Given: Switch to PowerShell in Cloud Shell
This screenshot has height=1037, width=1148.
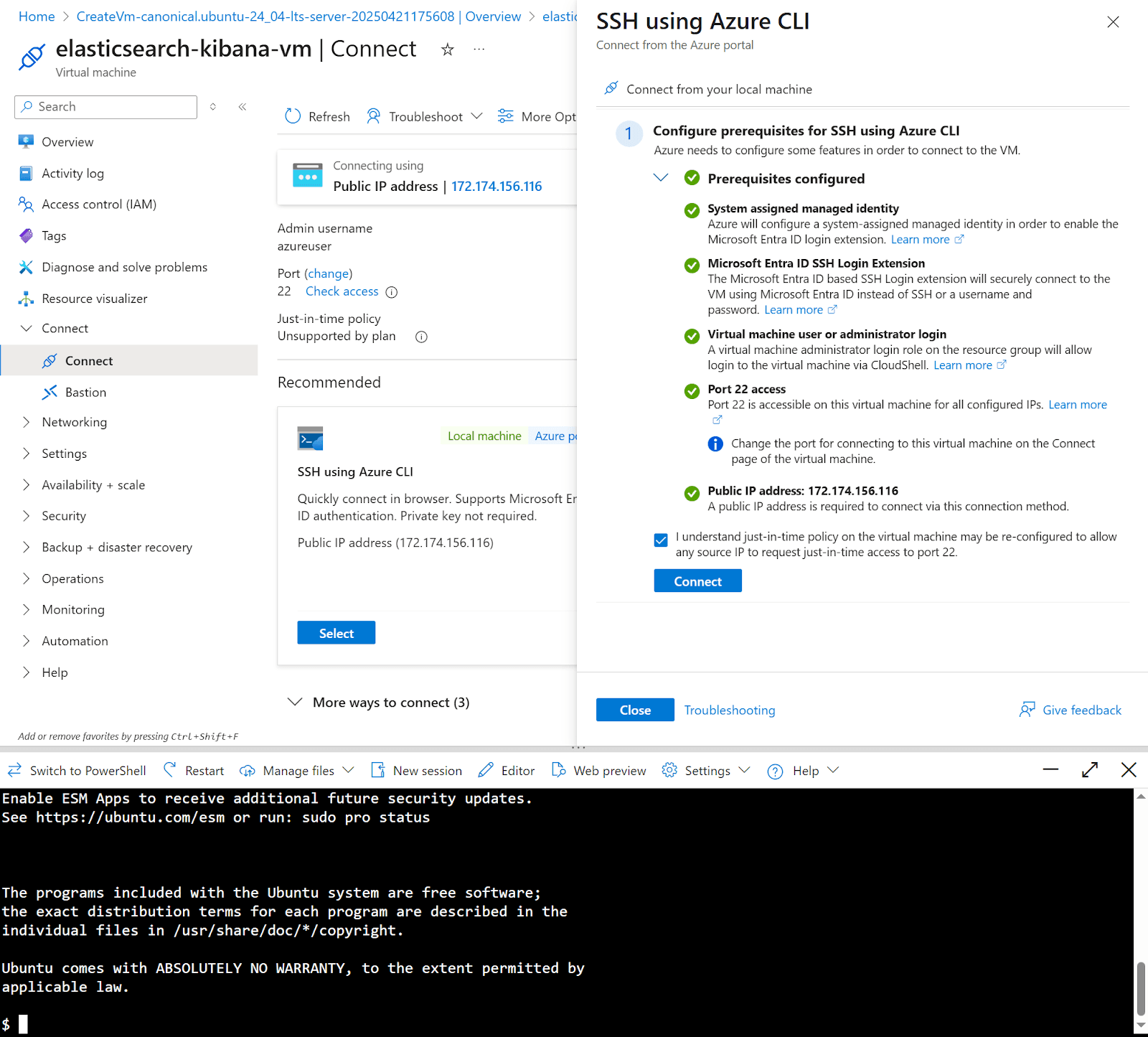Looking at the screenshot, I should pos(87,770).
